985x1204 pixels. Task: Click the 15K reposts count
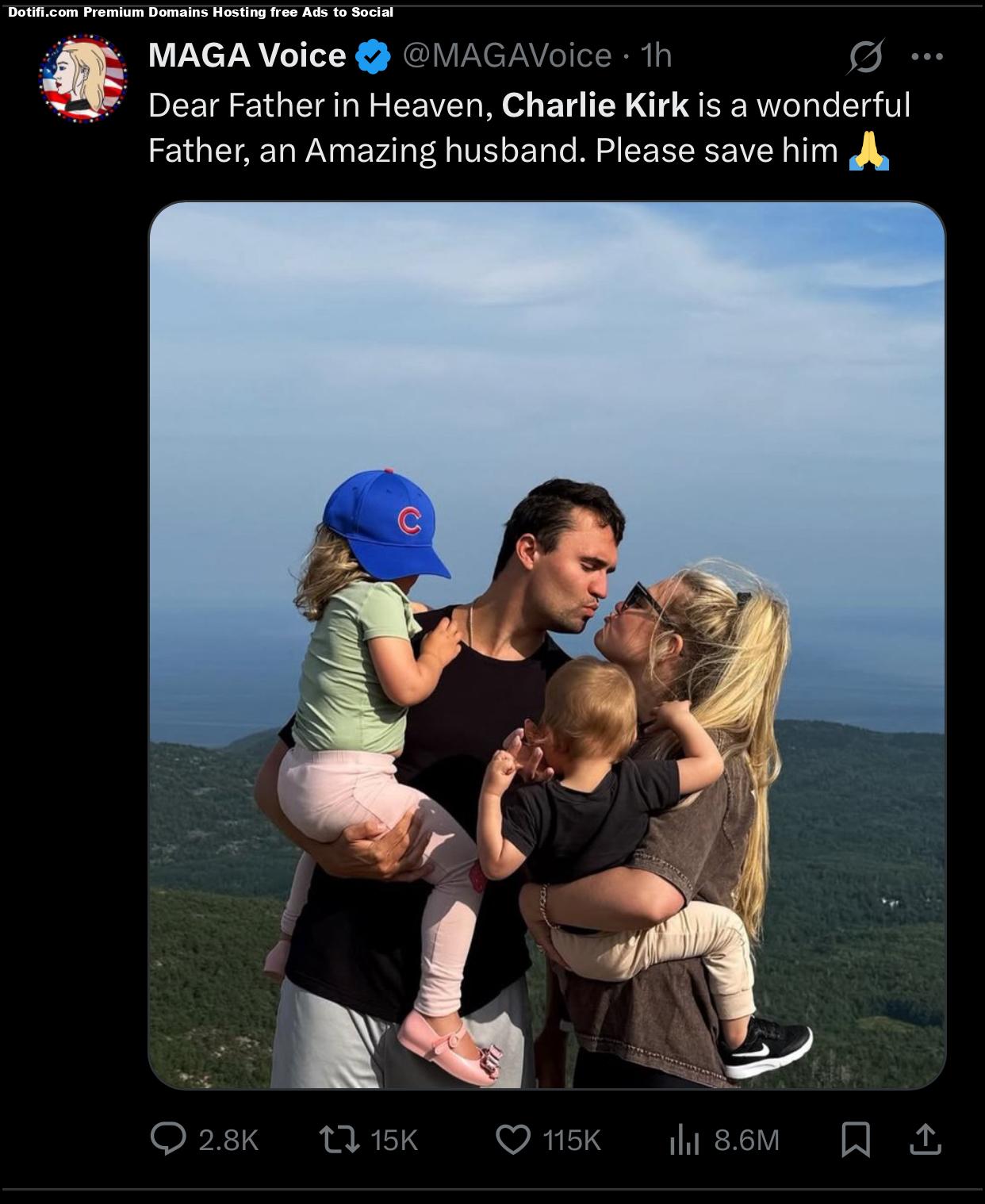point(394,1140)
